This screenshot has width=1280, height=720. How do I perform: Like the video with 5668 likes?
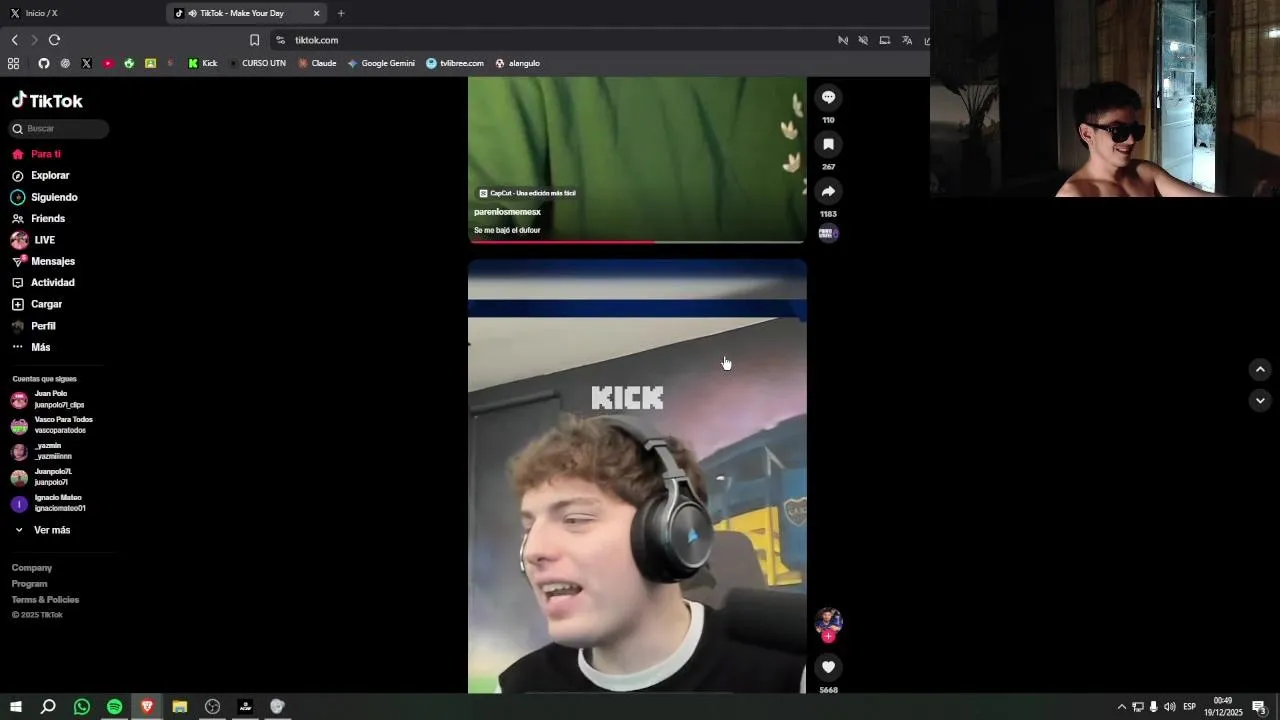coord(828,667)
